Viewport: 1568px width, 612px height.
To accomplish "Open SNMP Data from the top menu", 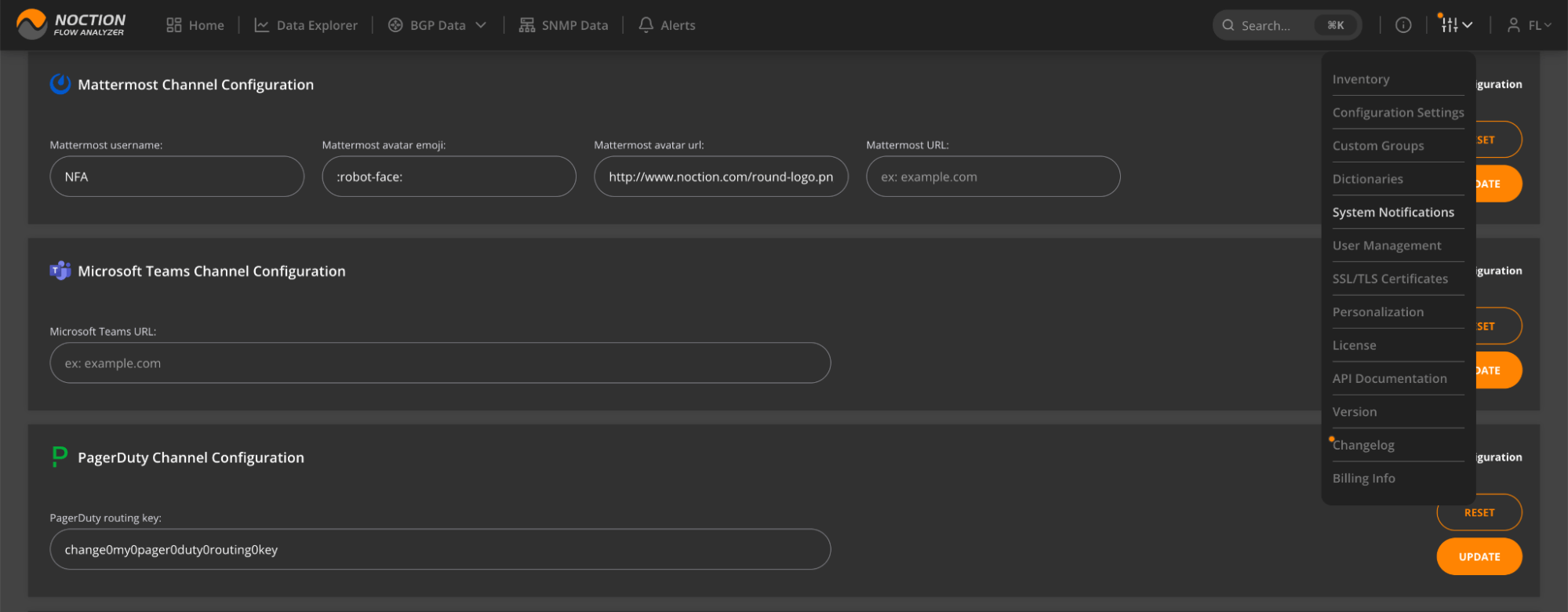I will tap(563, 25).
